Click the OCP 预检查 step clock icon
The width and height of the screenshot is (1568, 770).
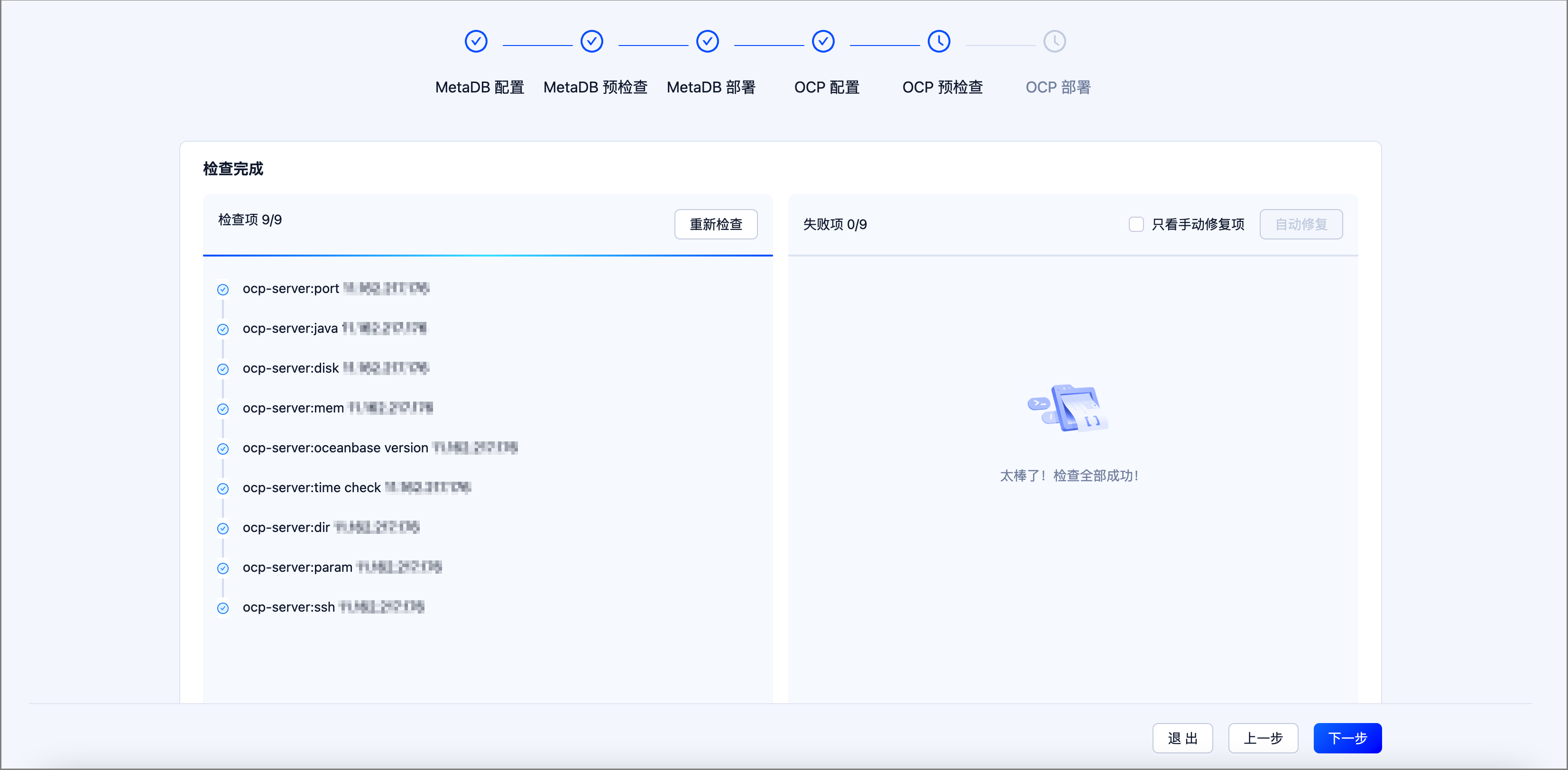[939, 41]
